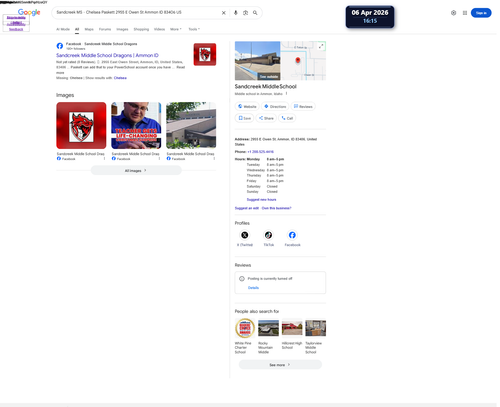500x407 pixels.
Task: Click Own this business link
Action: click(277, 208)
